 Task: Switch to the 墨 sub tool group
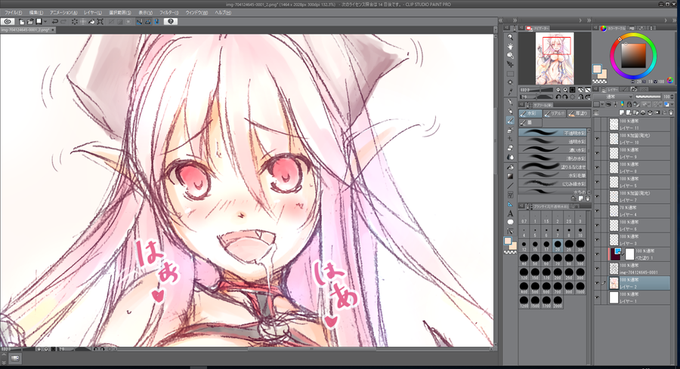click(530, 123)
